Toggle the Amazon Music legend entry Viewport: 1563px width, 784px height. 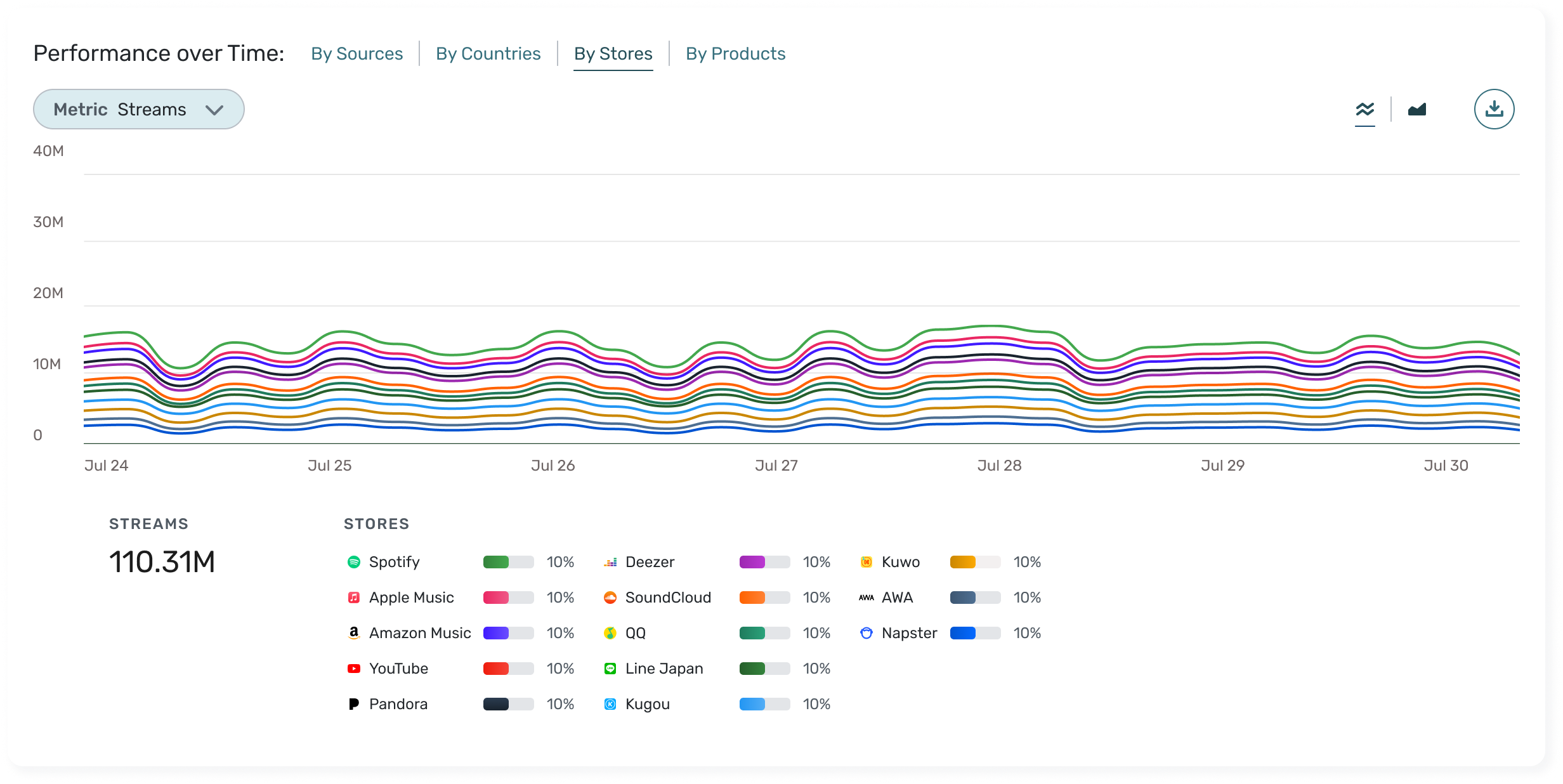point(419,633)
